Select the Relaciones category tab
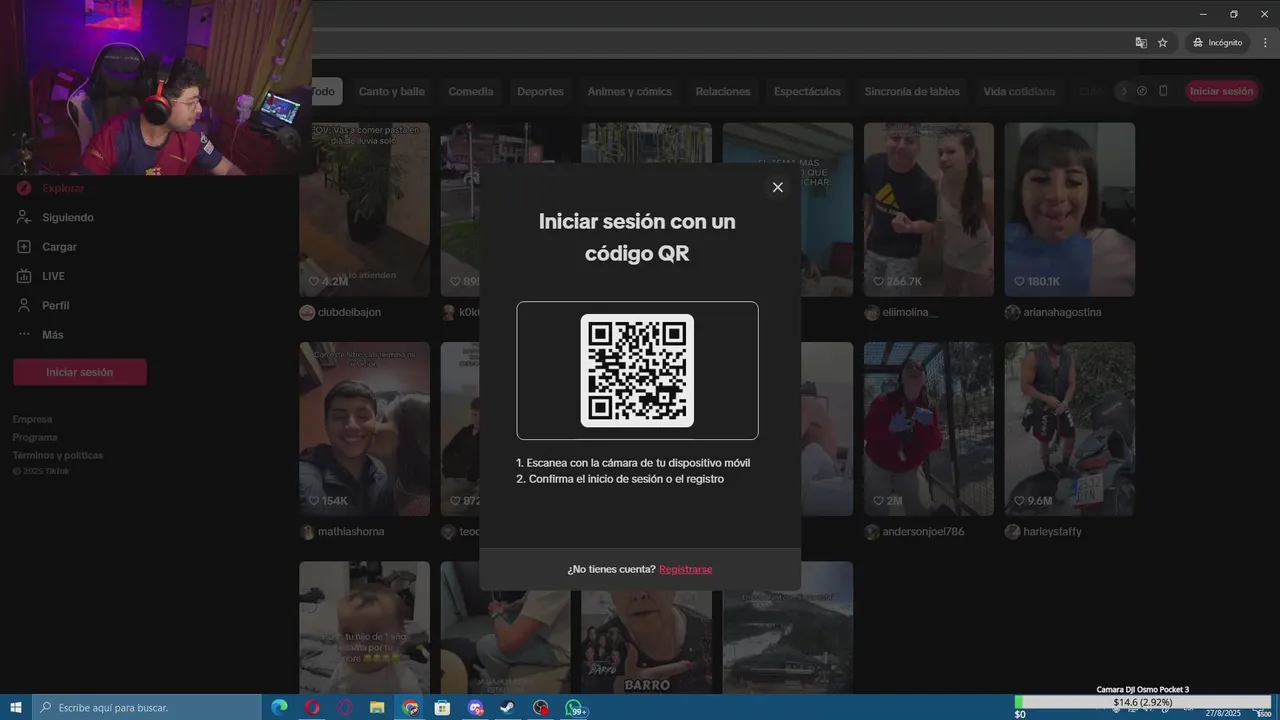 723,91
